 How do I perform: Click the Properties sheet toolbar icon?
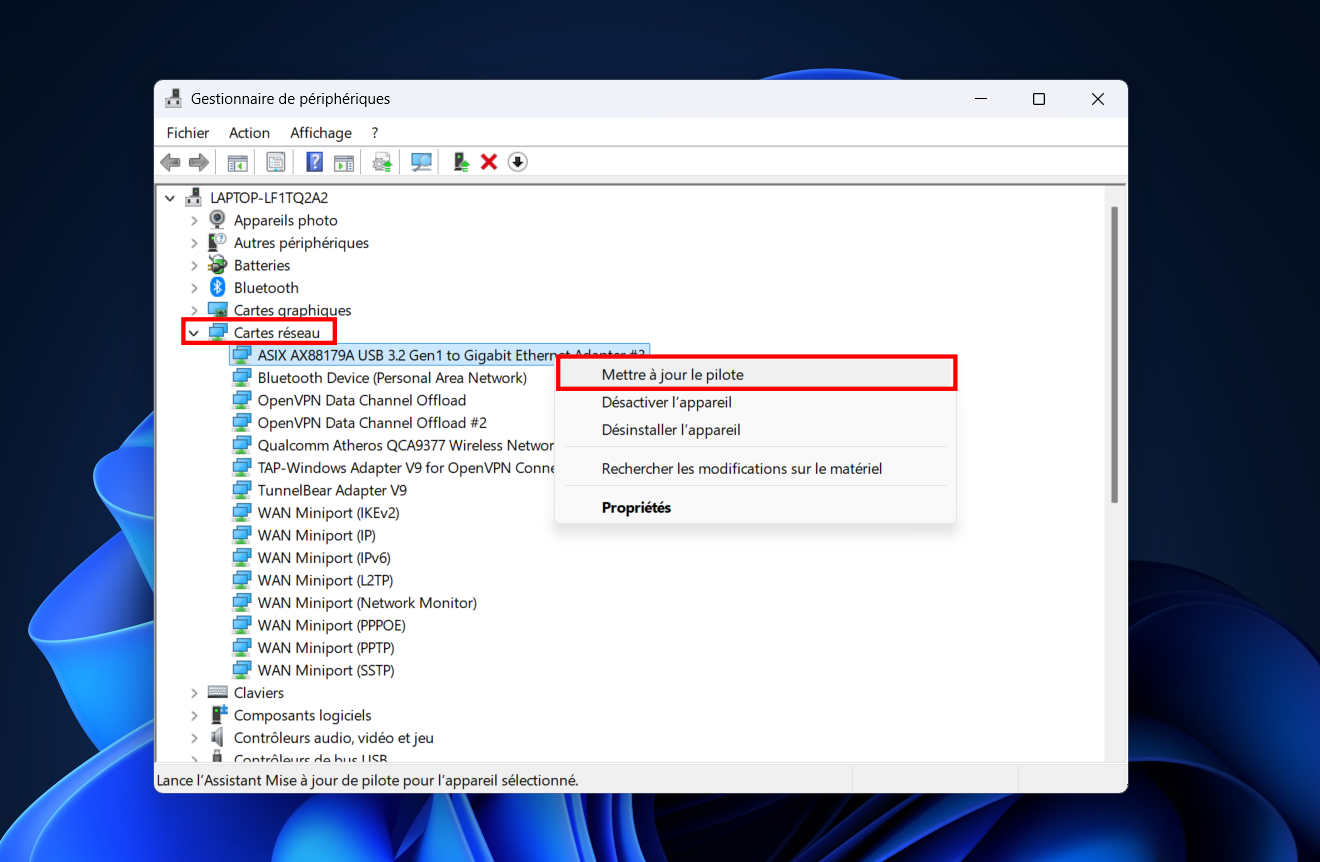(276, 162)
